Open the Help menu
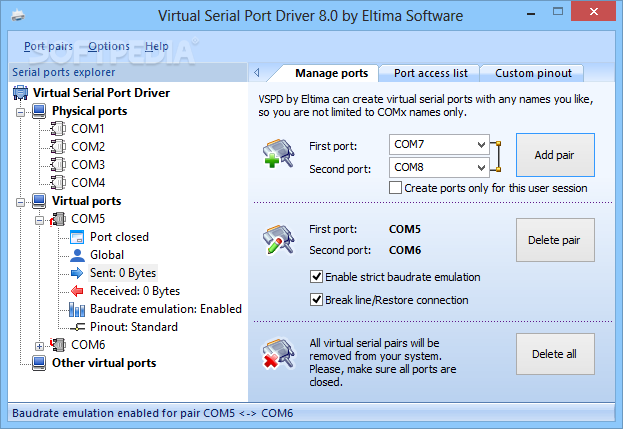623x429 pixels. point(157,46)
